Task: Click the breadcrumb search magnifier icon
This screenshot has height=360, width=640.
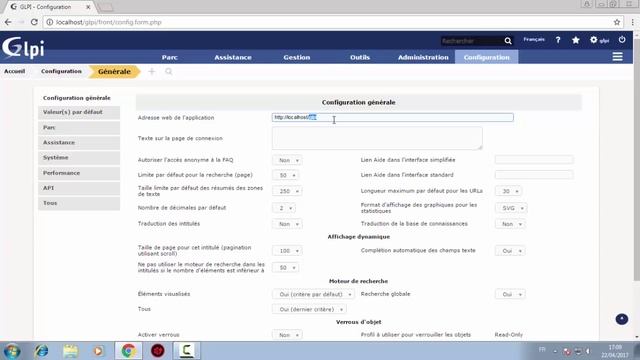Action: click(x=169, y=71)
